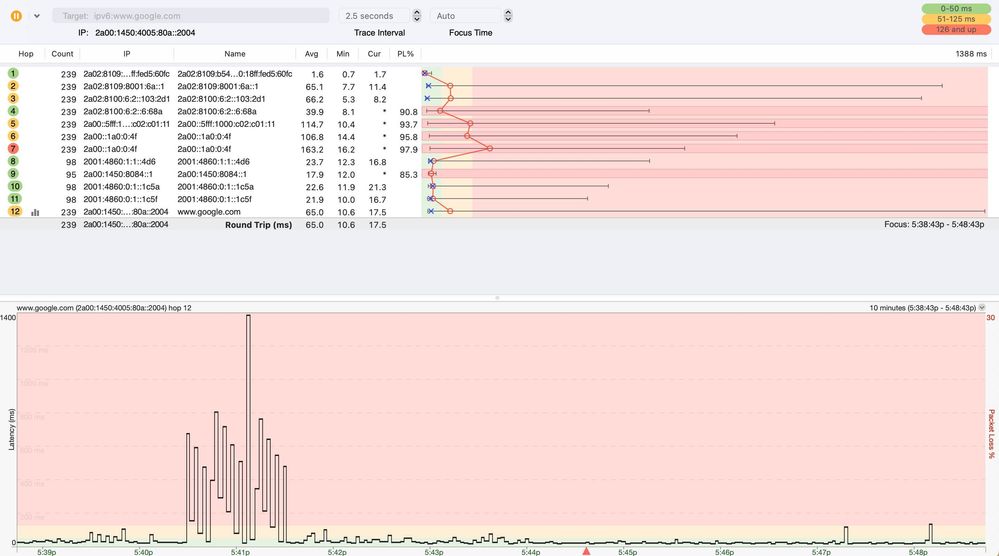The width and height of the screenshot is (999, 556).
Task: Click hop 7 latency marker on the graph
Action: pyautogui.click(x=489, y=148)
